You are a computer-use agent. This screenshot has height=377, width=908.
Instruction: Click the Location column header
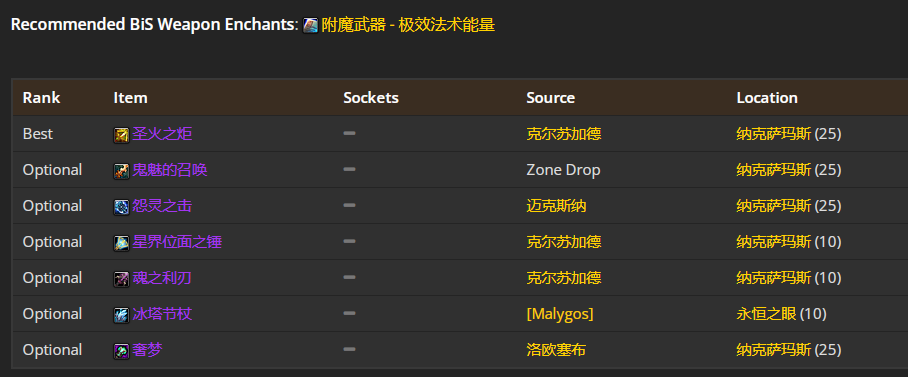pos(767,98)
